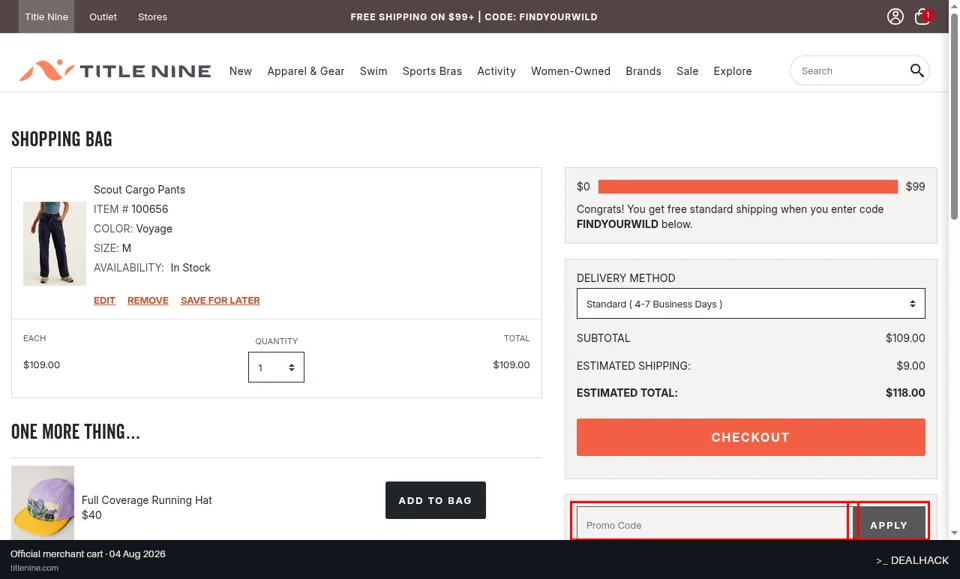Viewport: 960px width, 579px height.
Task: Click REMOVE link for cargo pants
Action: 148,301
